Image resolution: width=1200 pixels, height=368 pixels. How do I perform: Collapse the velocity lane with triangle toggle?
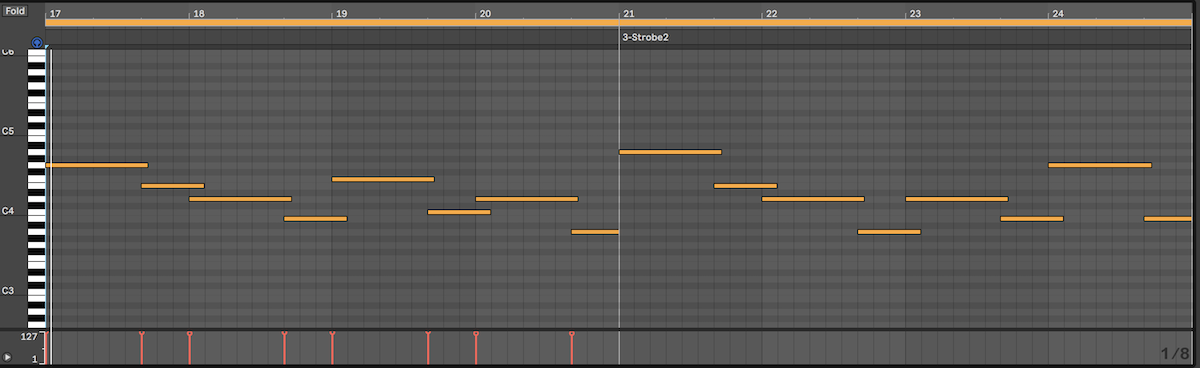pos(8,357)
